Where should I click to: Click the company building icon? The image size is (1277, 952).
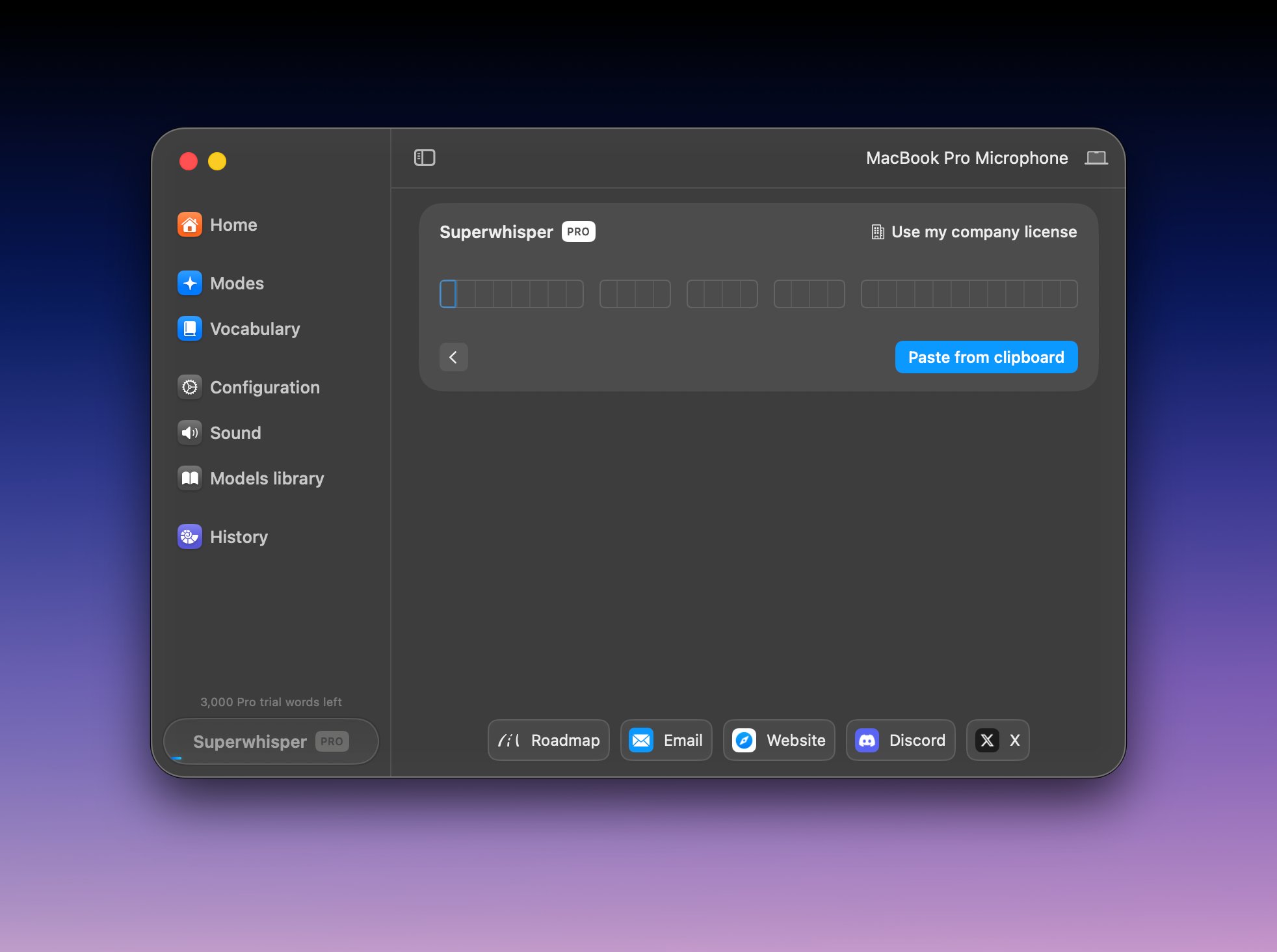878,232
